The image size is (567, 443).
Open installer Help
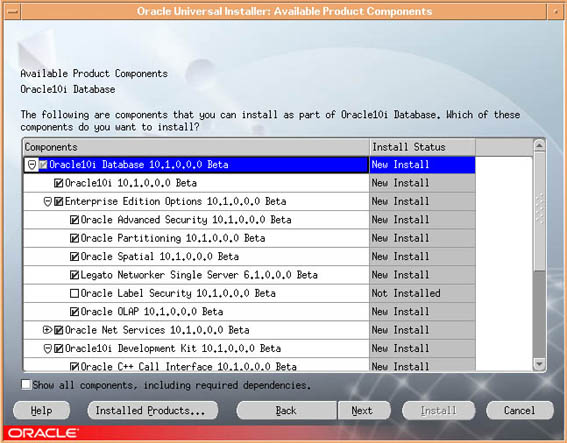(41, 410)
